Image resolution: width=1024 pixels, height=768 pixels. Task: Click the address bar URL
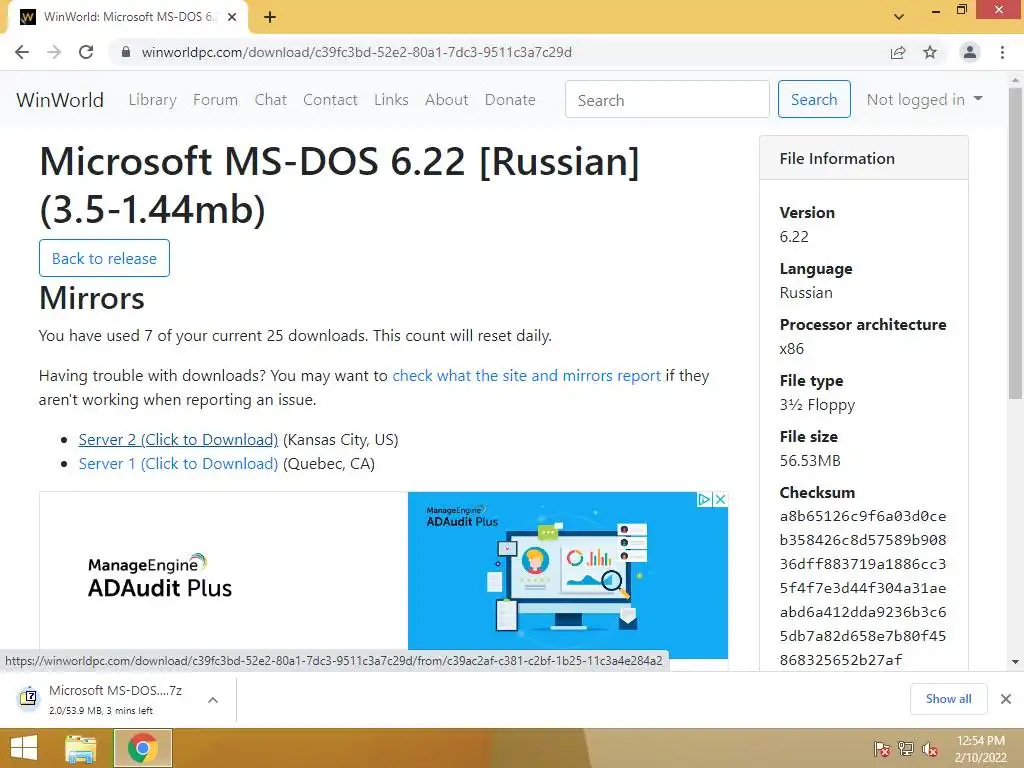(x=357, y=52)
